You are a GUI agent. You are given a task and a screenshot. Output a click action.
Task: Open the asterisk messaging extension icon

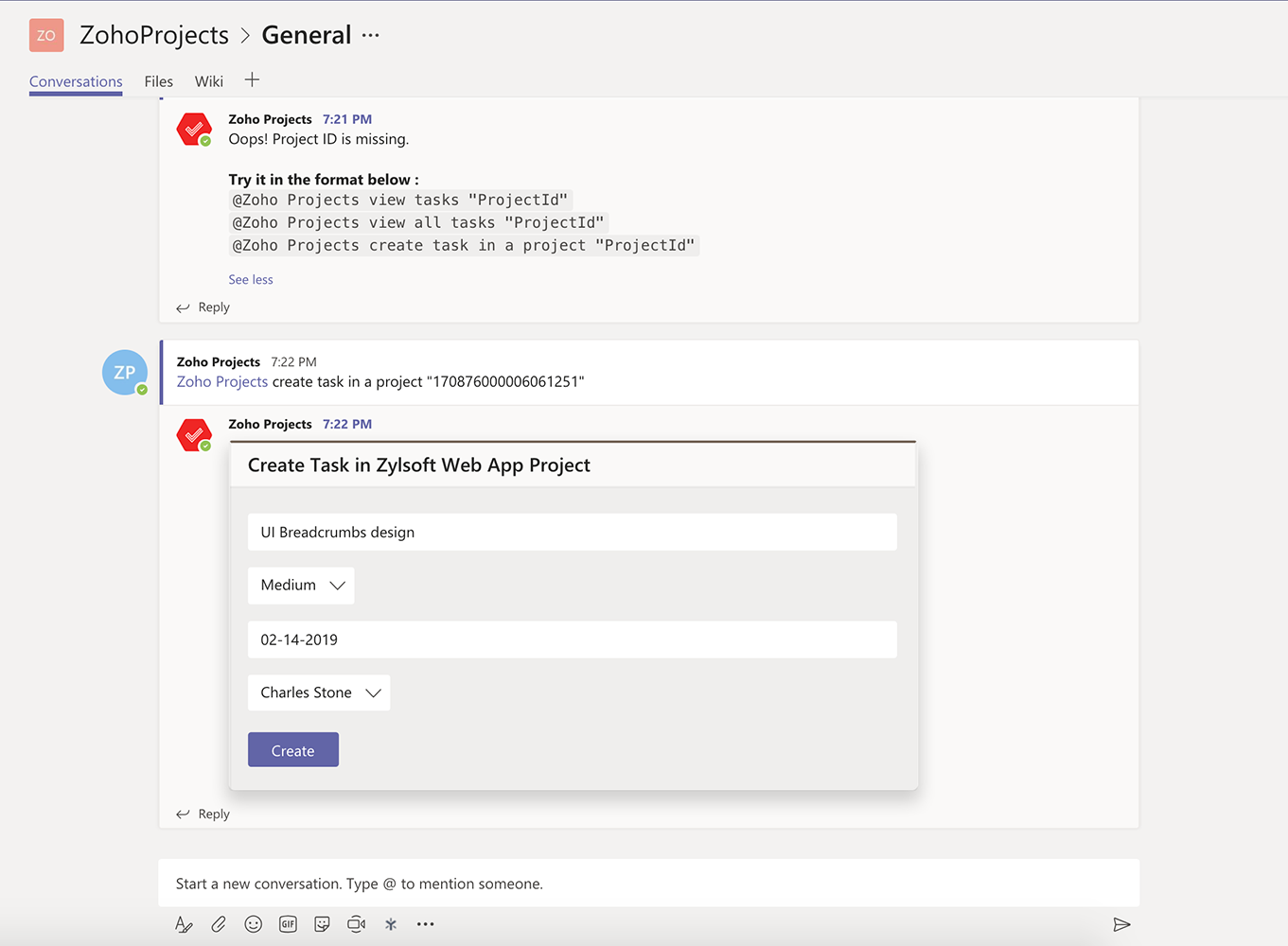[x=391, y=924]
